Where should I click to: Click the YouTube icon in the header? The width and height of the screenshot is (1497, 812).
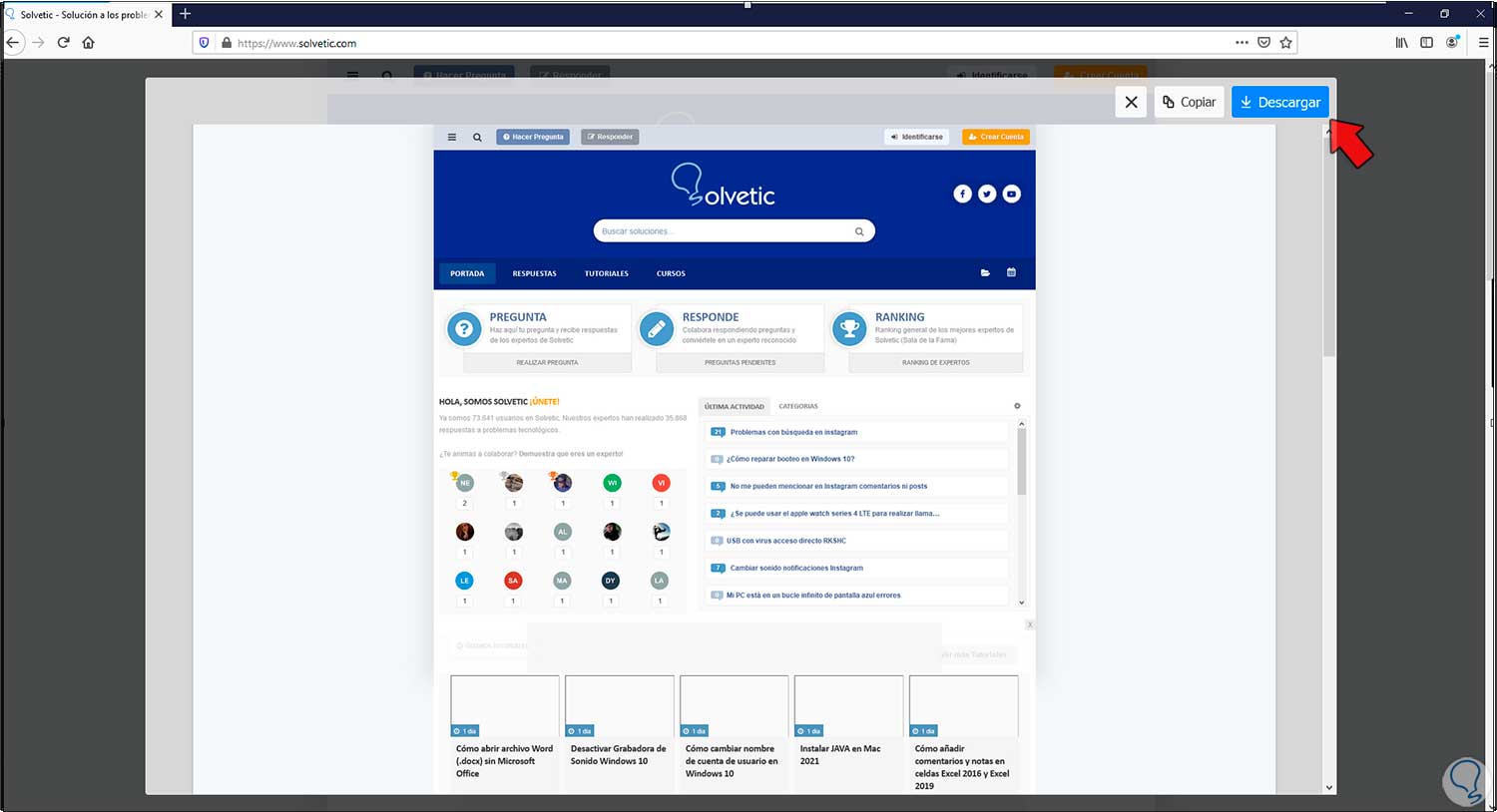point(1011,194)
